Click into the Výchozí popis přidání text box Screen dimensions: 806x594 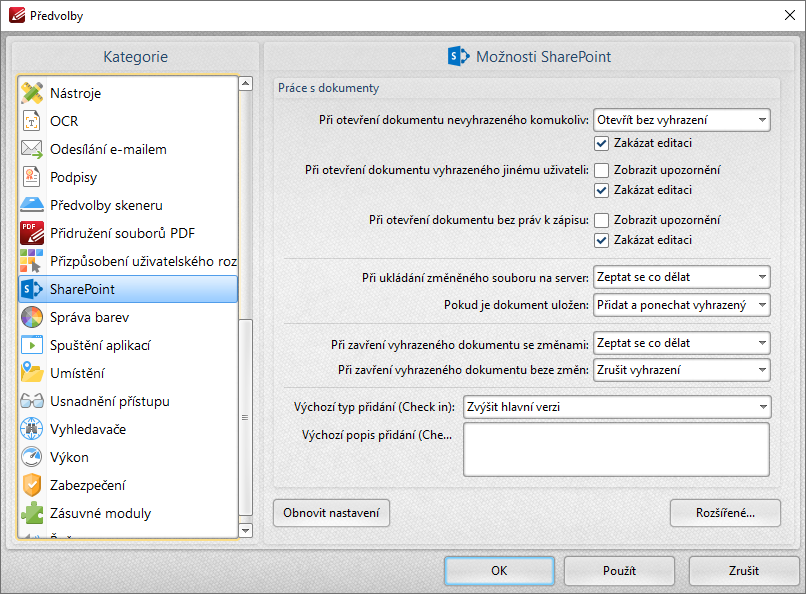(x=616, y=450)
